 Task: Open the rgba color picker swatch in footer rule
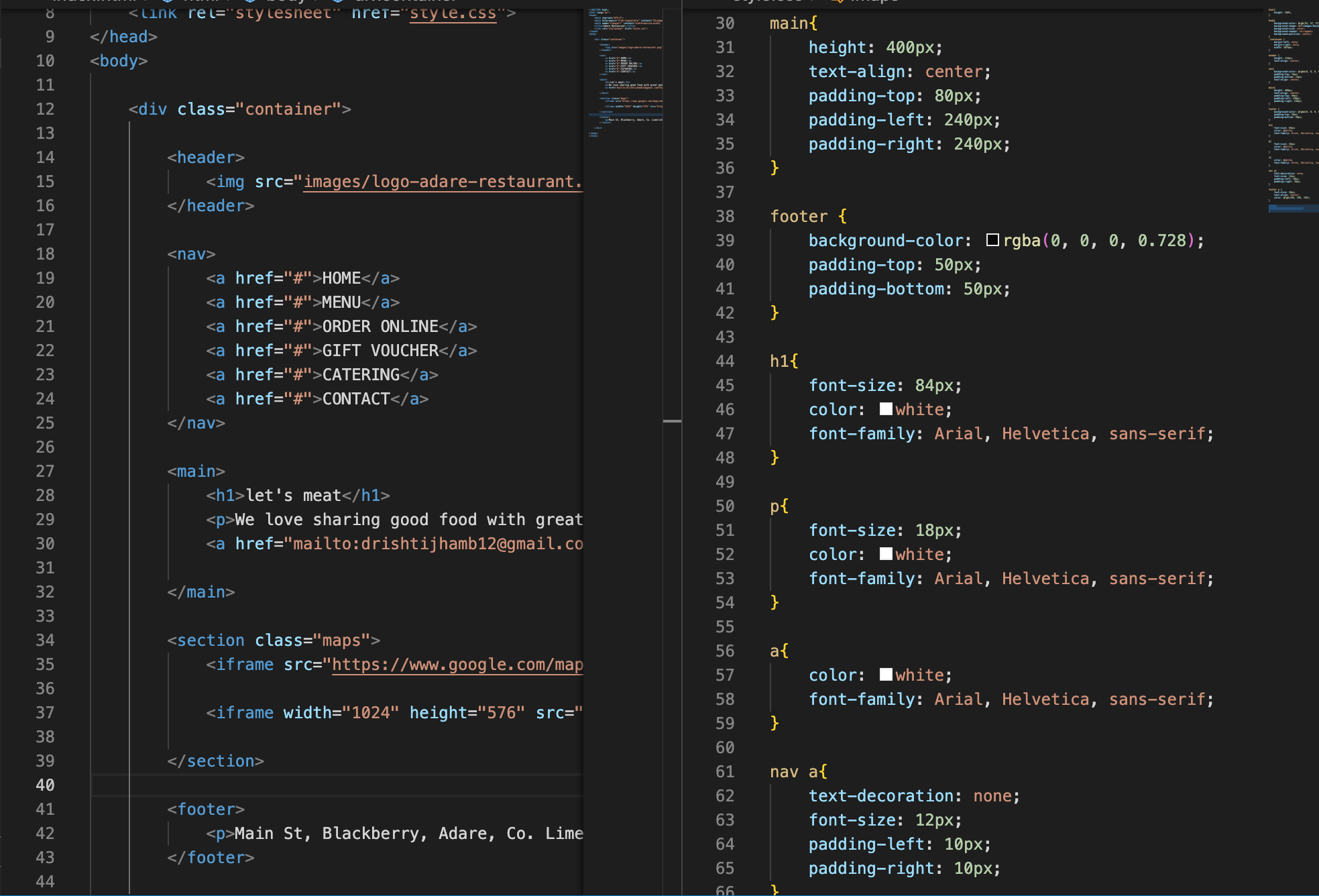tap(992, 240)
